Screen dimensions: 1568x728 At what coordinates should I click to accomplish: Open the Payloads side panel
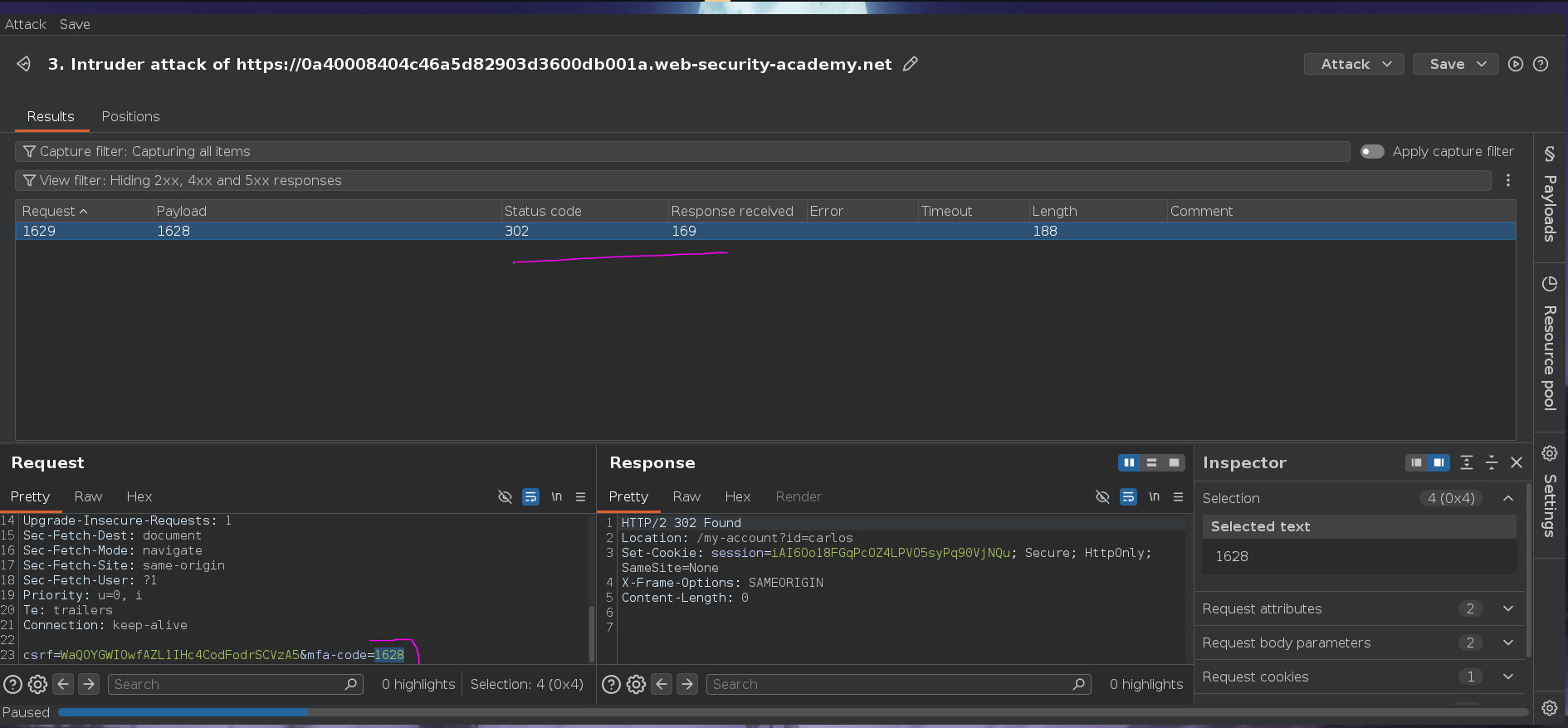click(1550, 195)
